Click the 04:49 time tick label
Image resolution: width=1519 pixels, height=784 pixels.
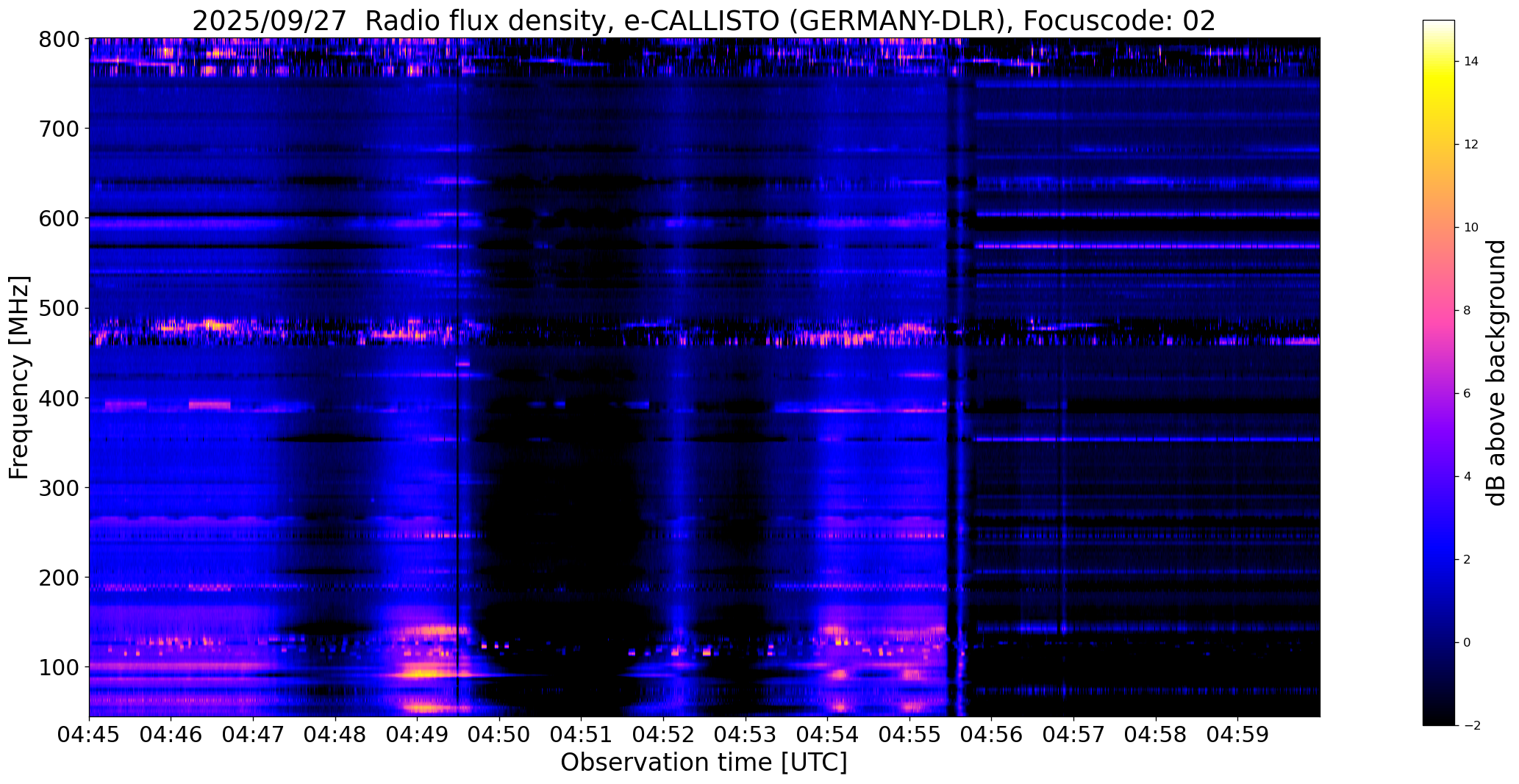[418, 736]
